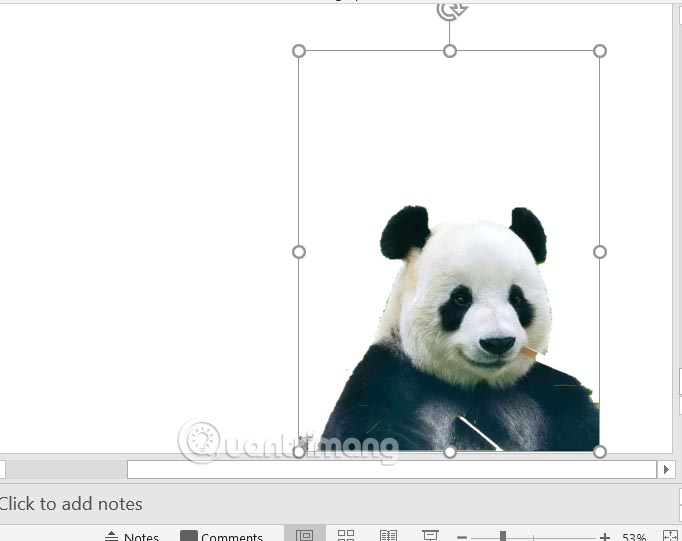
Task: Click the top-center resize handle of image
Action: tap(450, 51)
